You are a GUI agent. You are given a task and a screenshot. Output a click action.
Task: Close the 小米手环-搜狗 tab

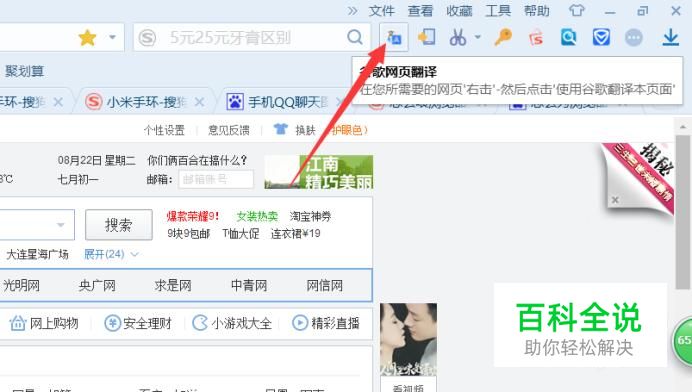(x=199, y=102)
